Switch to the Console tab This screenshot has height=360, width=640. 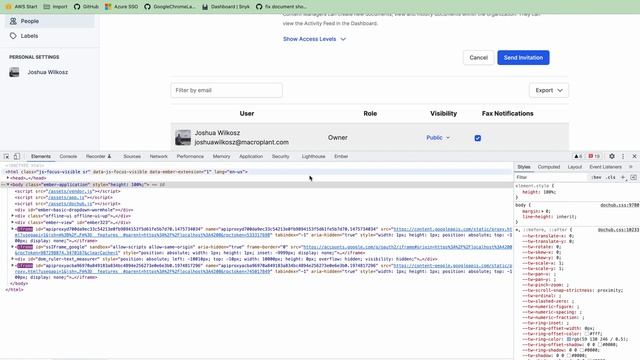pyautogui.click(x=68, y=156)
